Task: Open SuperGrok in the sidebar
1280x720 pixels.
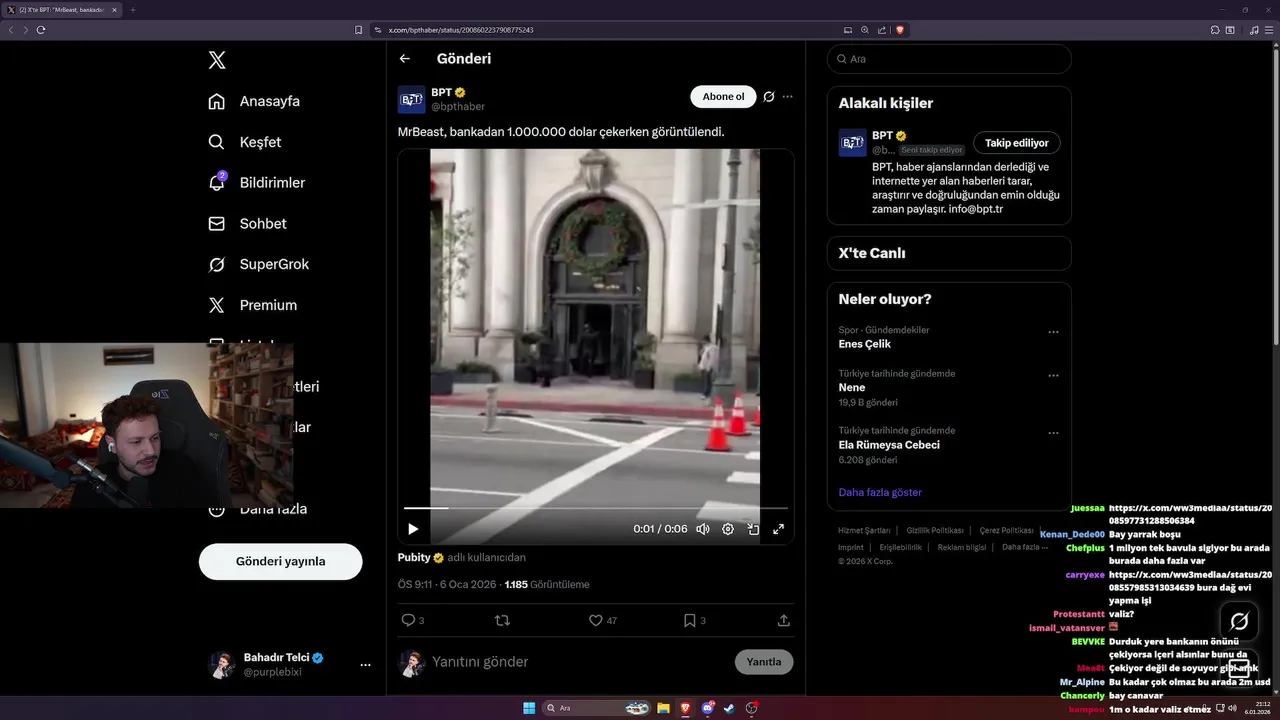Action: pyautogui.click(x=259, y=264)
